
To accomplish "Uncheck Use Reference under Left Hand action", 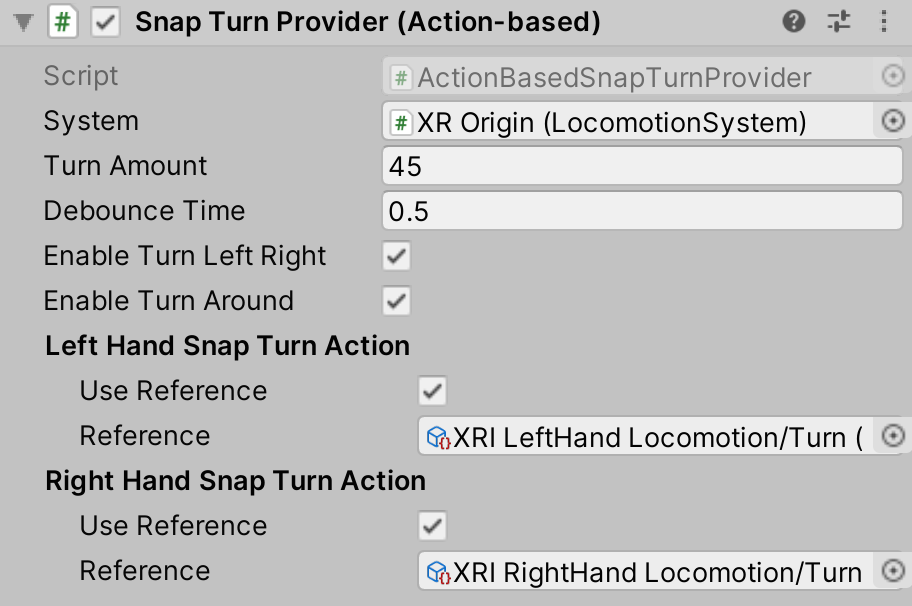I will click(x=433, y=391).
